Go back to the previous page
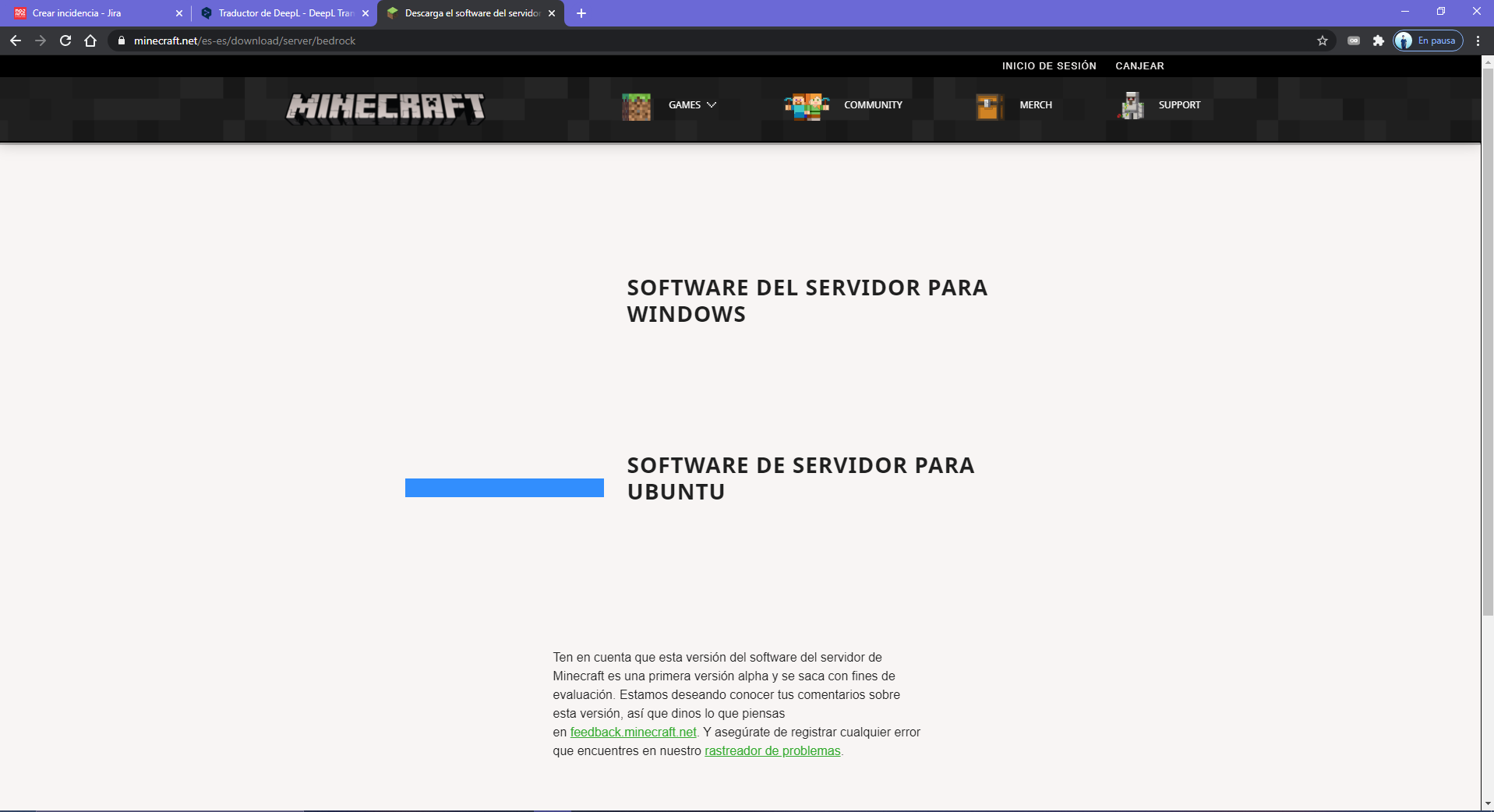Viewport: 1494px width, 812px height. [x=16, y=41]
